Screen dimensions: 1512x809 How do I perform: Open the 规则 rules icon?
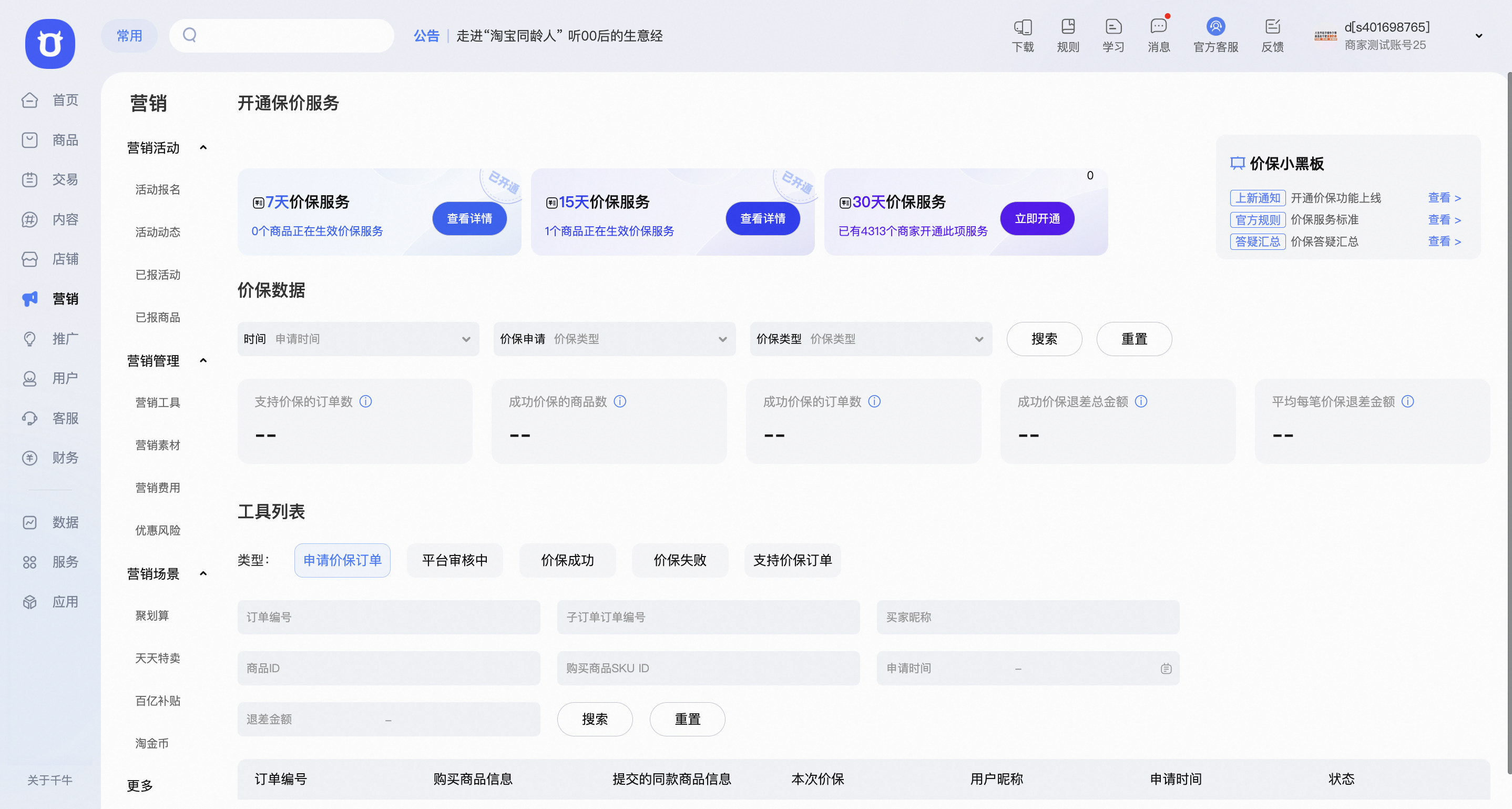point(1068,26)
